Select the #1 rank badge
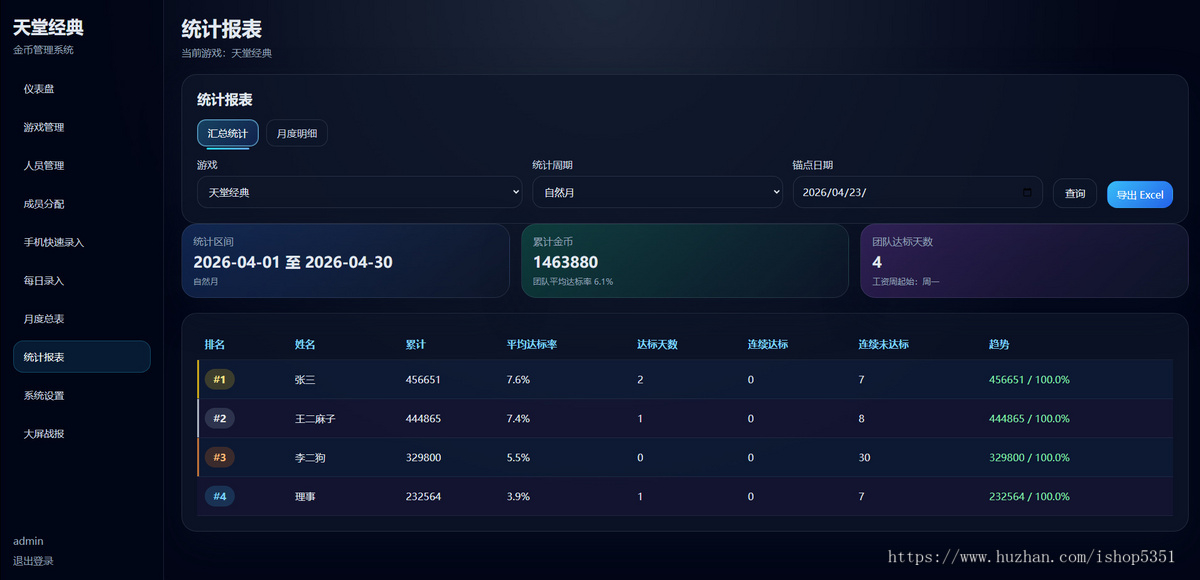Viewport: 1200px width, 580px height. pos(220,380)
